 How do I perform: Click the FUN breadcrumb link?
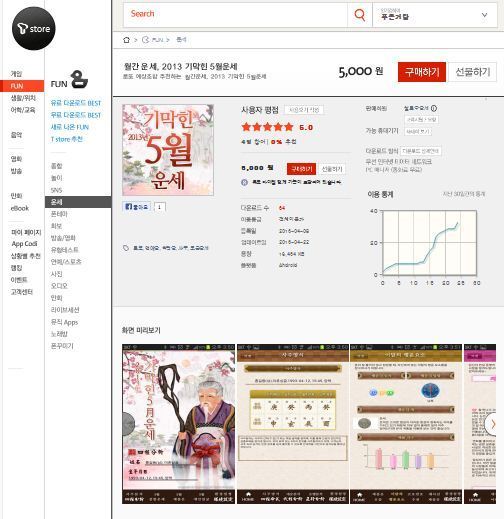pos(154,40)
